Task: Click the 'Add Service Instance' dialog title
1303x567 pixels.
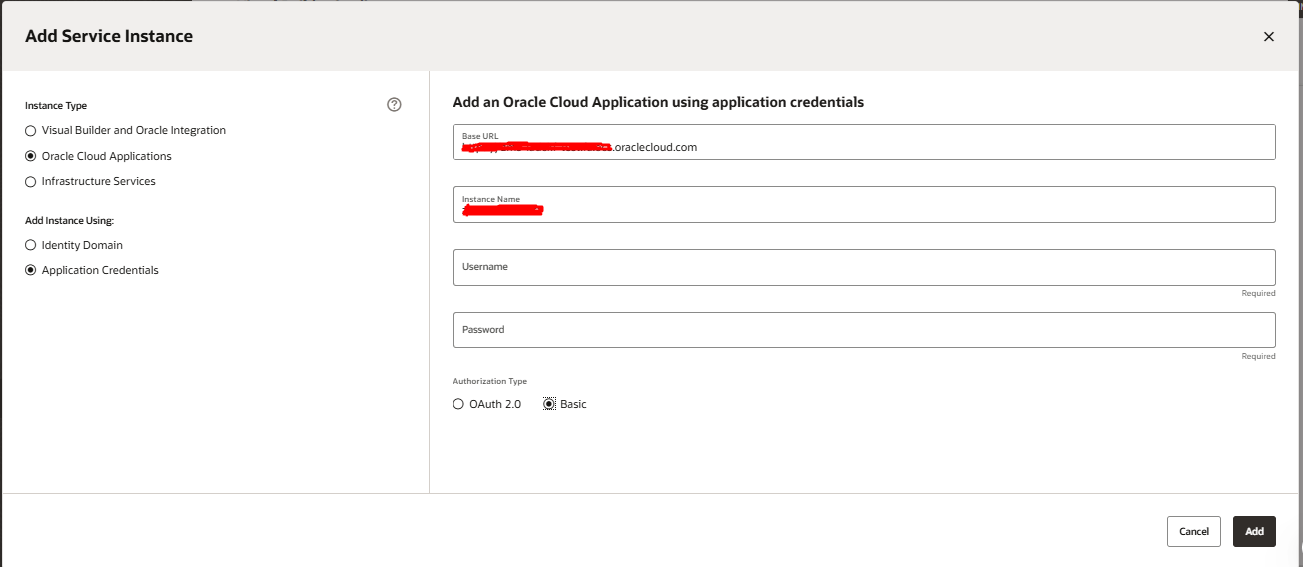Action: [x=109, y=36]
